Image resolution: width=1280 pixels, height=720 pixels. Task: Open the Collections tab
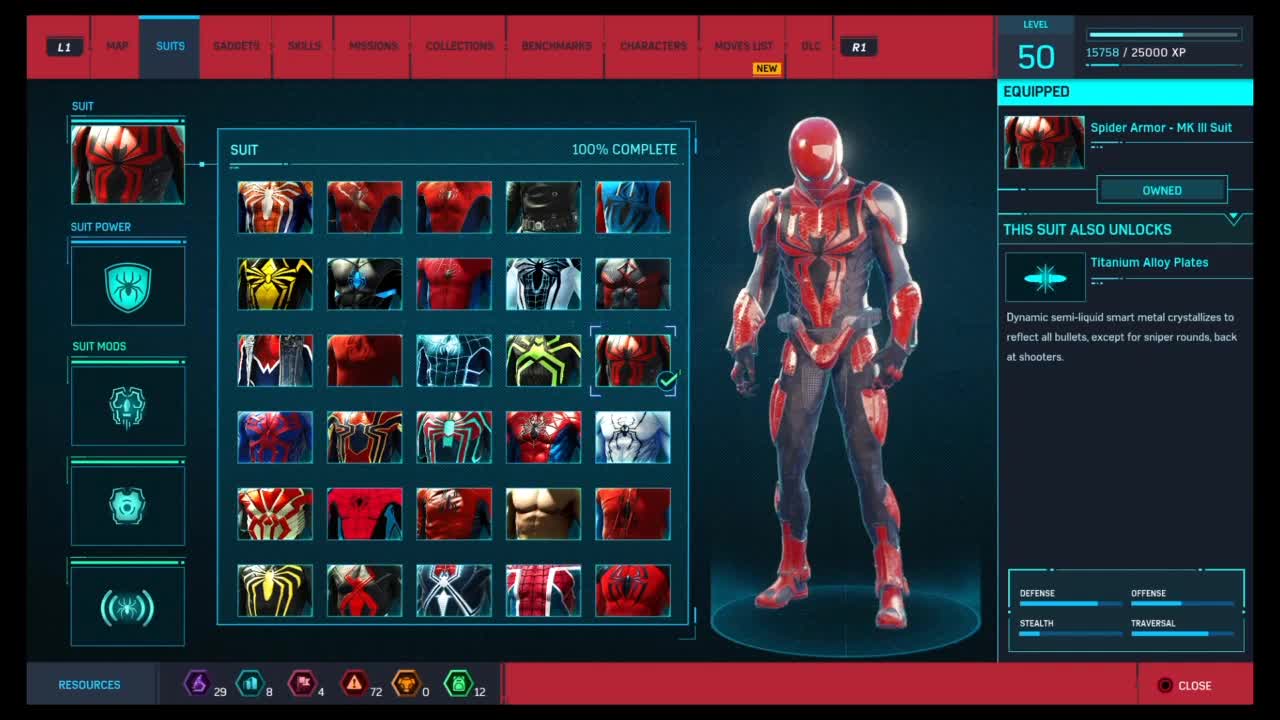point(459,46)
